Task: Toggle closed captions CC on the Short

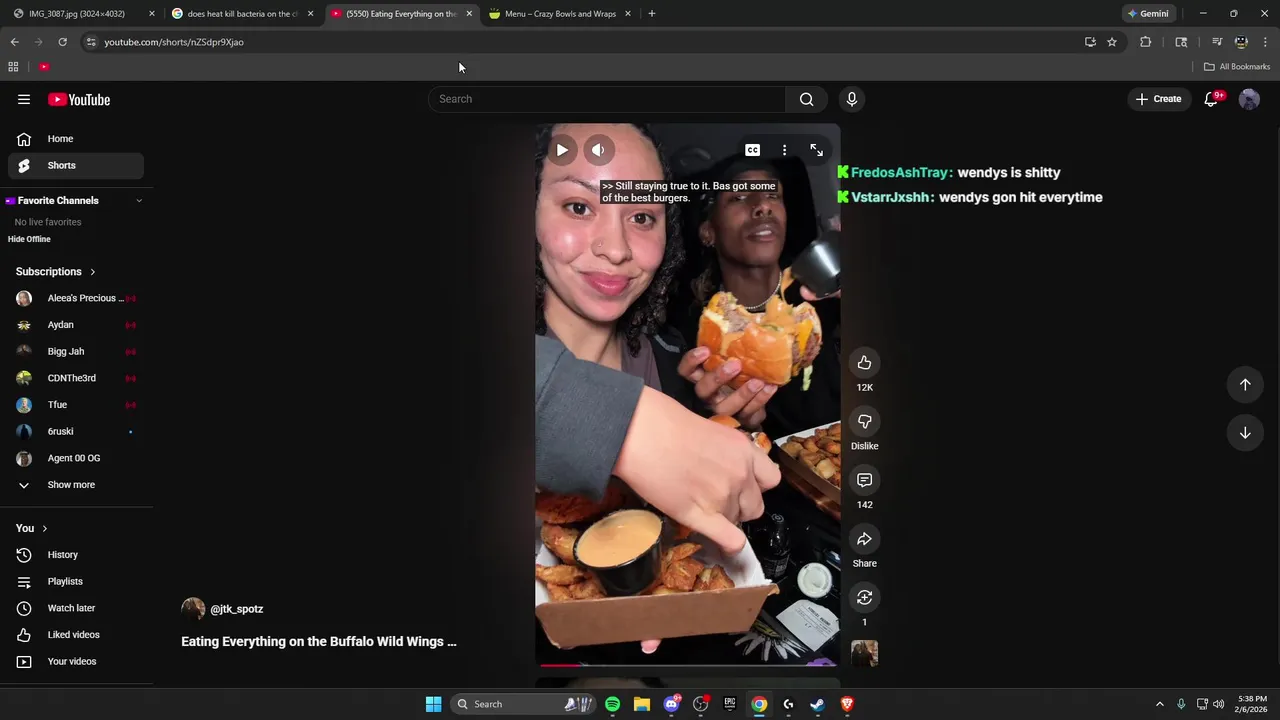Action: [752, 150]
